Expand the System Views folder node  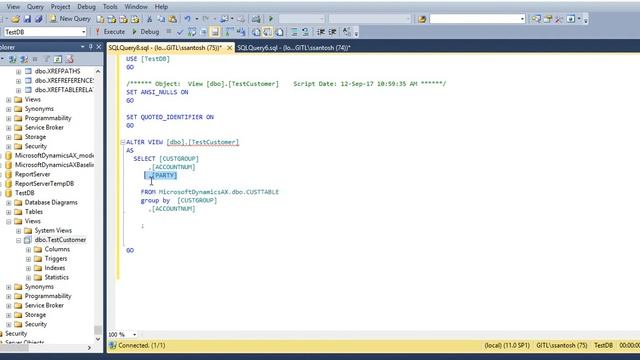pyautogui.click(x=18, y=231)
